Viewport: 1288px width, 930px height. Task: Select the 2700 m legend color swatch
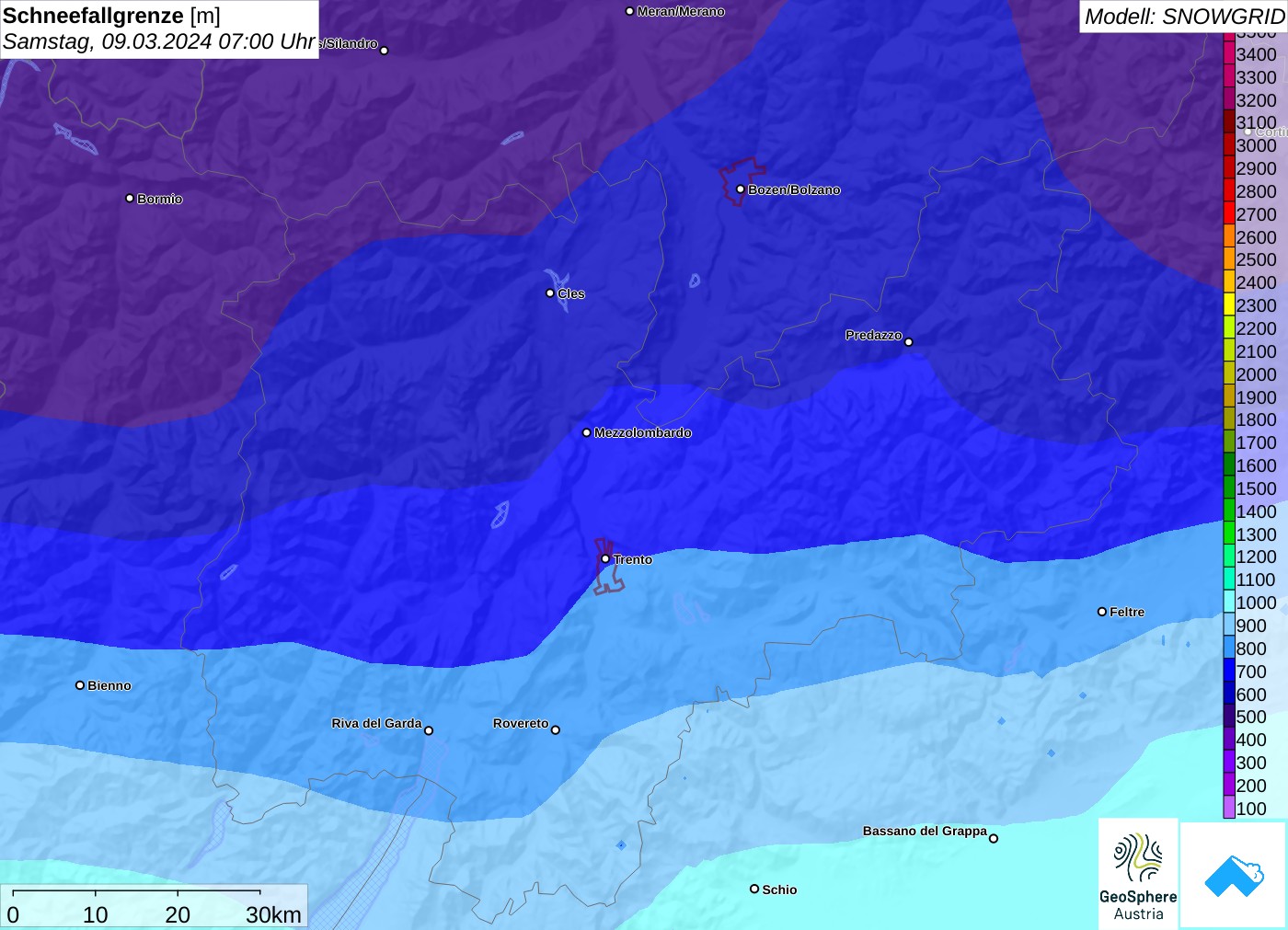coord(1229,213)
